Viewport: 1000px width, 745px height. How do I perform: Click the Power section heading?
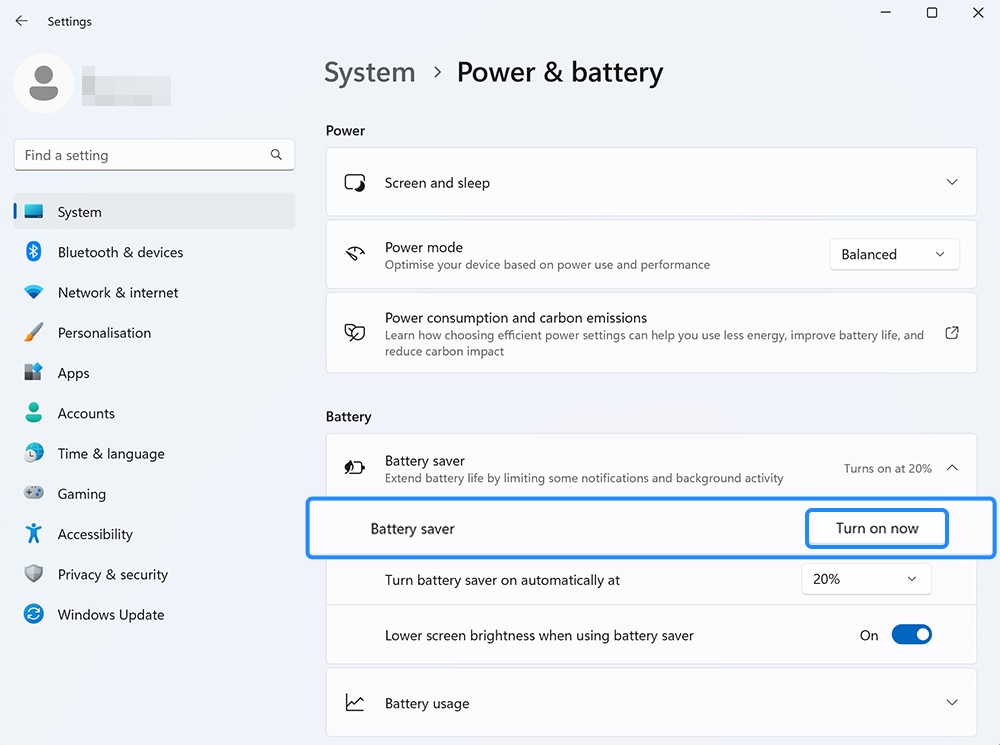pyautogui.click(x=345, y=130)
